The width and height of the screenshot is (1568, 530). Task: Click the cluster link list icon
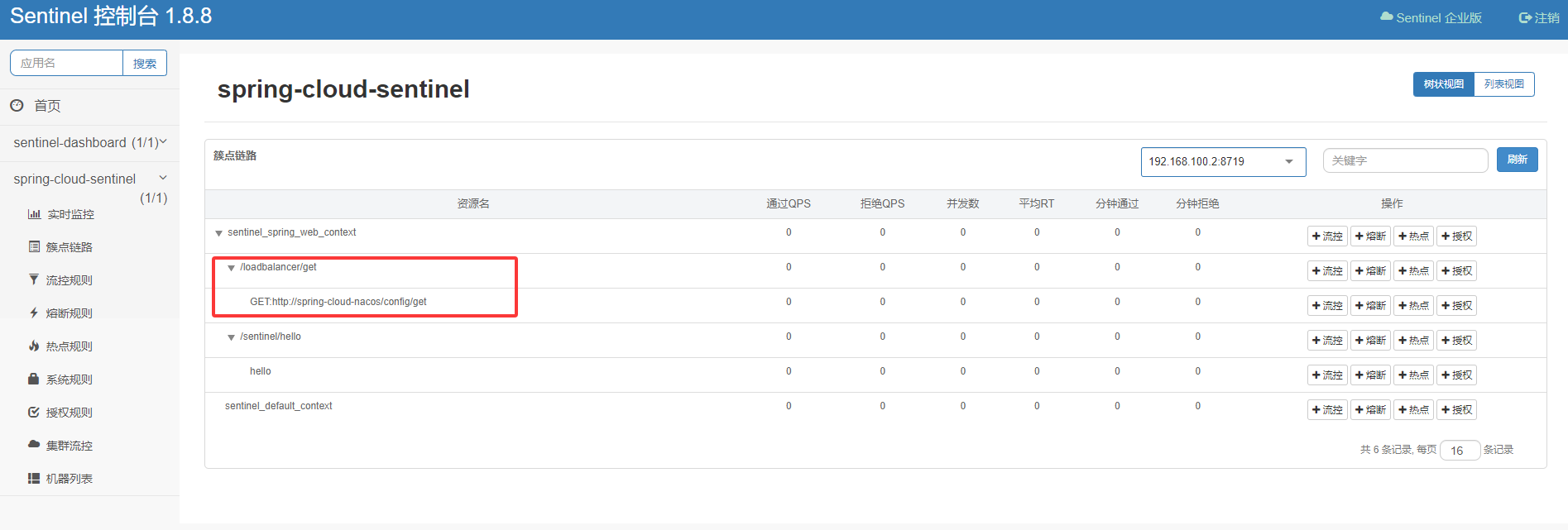(x=34, y=247)
